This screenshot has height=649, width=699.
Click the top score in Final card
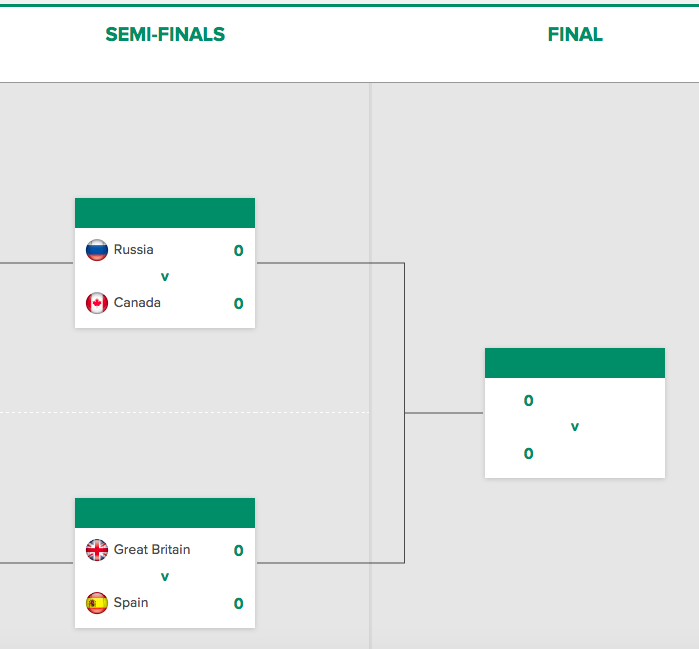(x=528, y=401)
